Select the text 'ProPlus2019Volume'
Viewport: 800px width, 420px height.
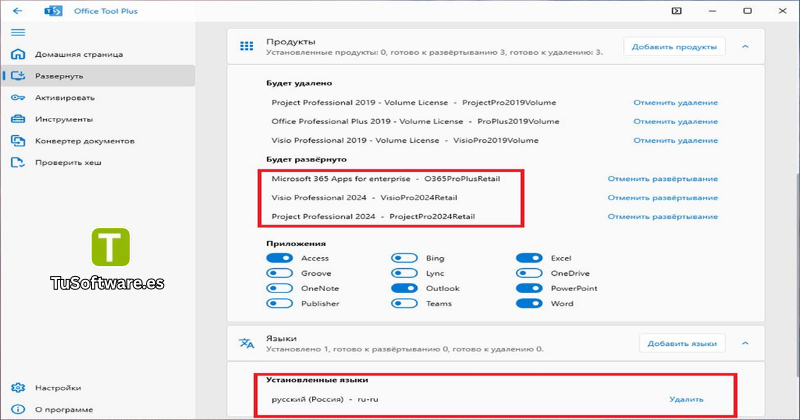(518, 121)
